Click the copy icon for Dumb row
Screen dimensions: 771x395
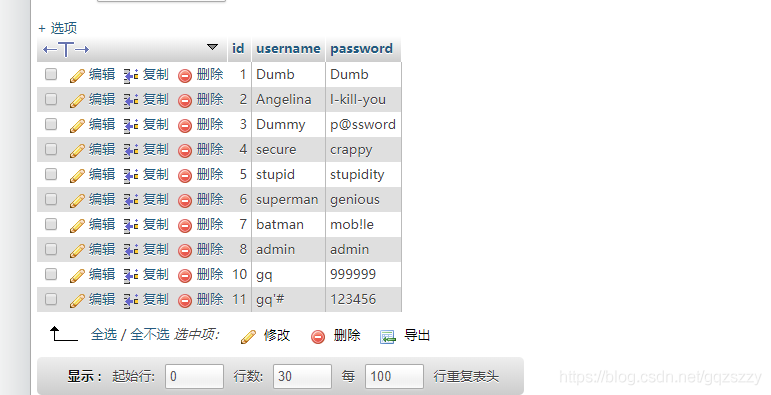pyautogui.click(x=130, y=76)
